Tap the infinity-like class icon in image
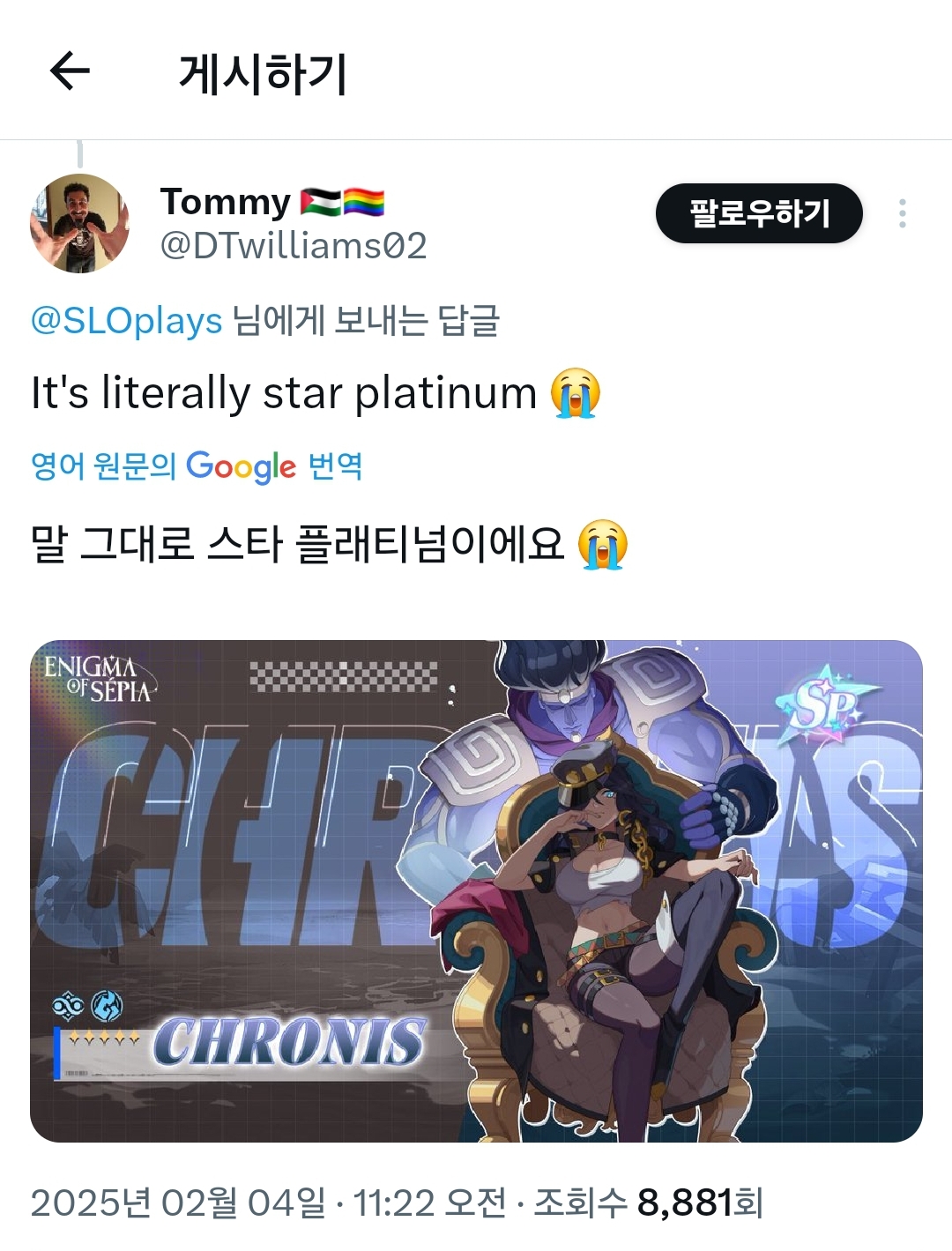Viewport: 952px width, 1251px height. [x=68, y=1005]
